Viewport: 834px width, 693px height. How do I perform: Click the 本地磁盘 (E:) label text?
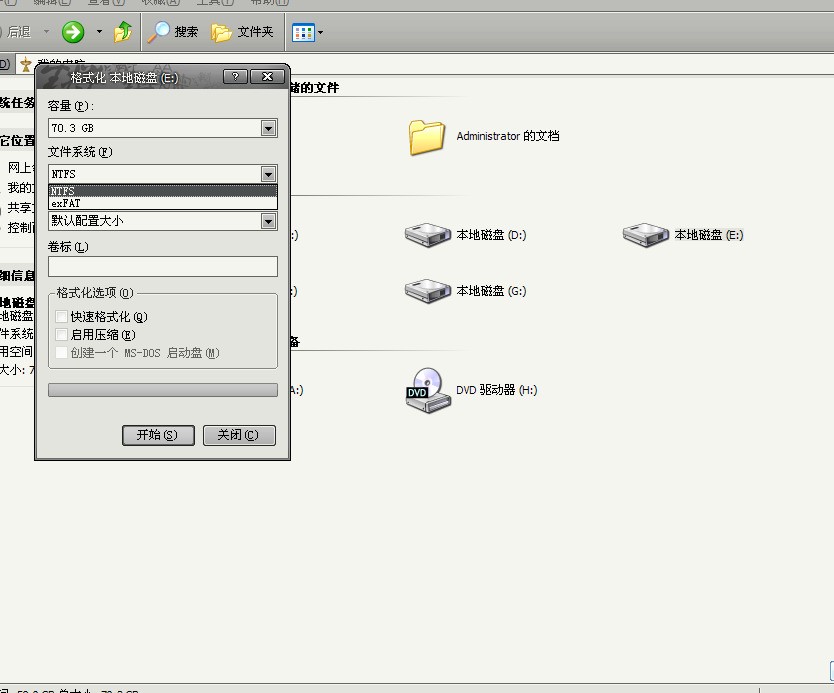coord(708,235)
